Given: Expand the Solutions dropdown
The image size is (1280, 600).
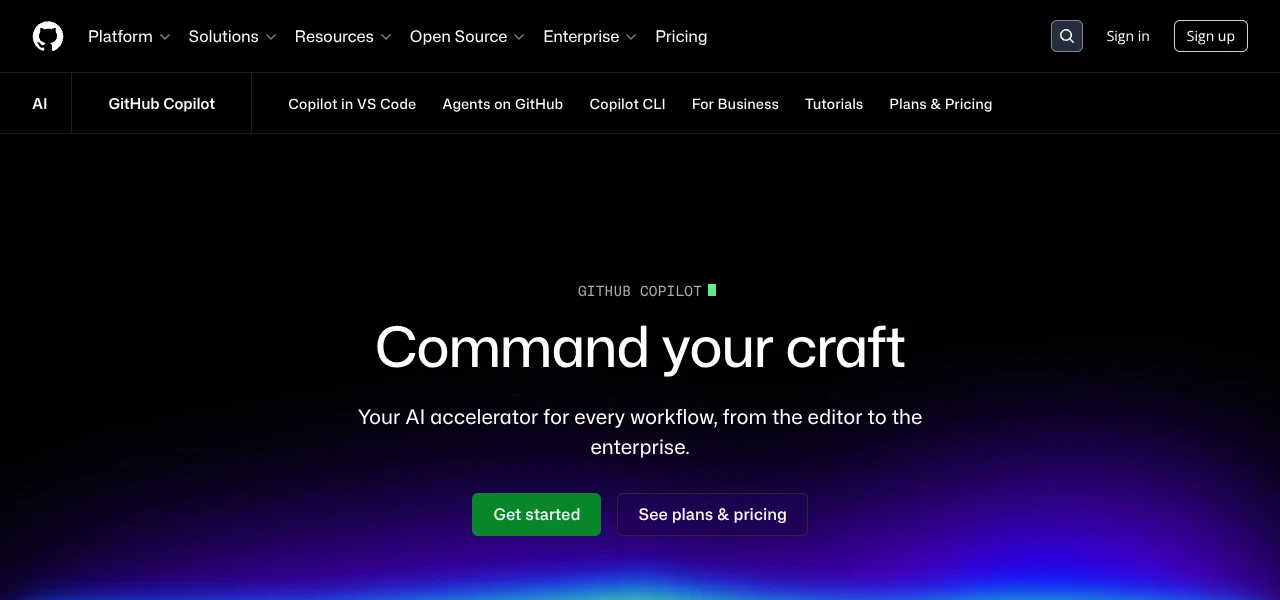Looking at the screenshot, I should [232, 36].
